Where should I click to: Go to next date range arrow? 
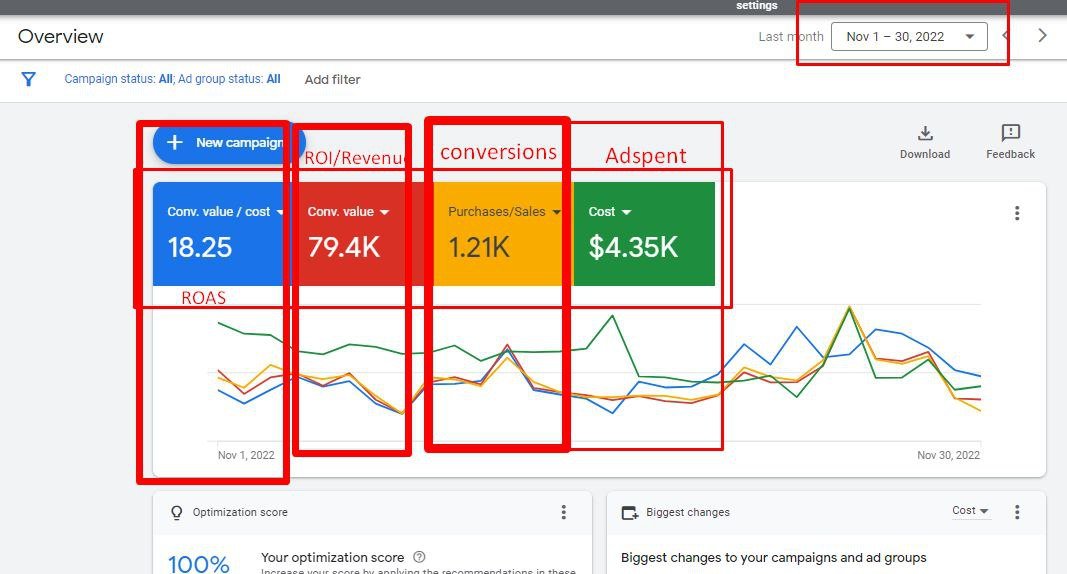(x=1042, y=36)
